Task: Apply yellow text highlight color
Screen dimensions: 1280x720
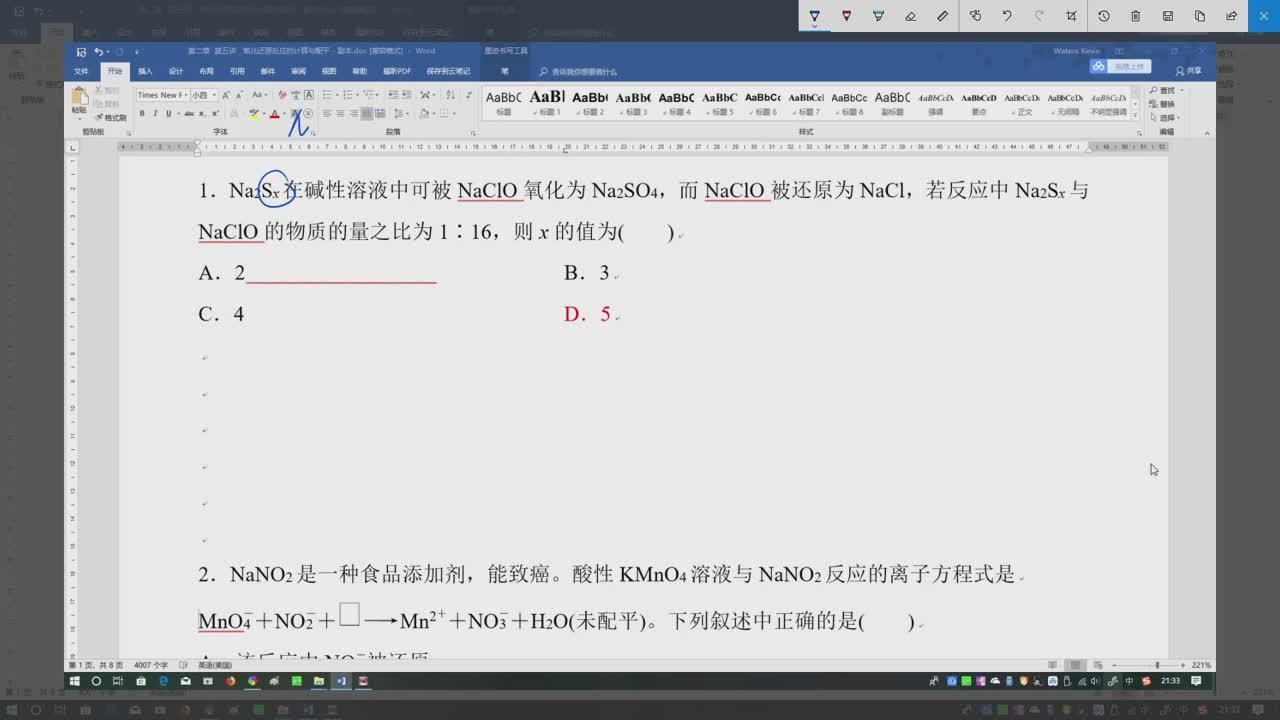Action: point(254,114)
